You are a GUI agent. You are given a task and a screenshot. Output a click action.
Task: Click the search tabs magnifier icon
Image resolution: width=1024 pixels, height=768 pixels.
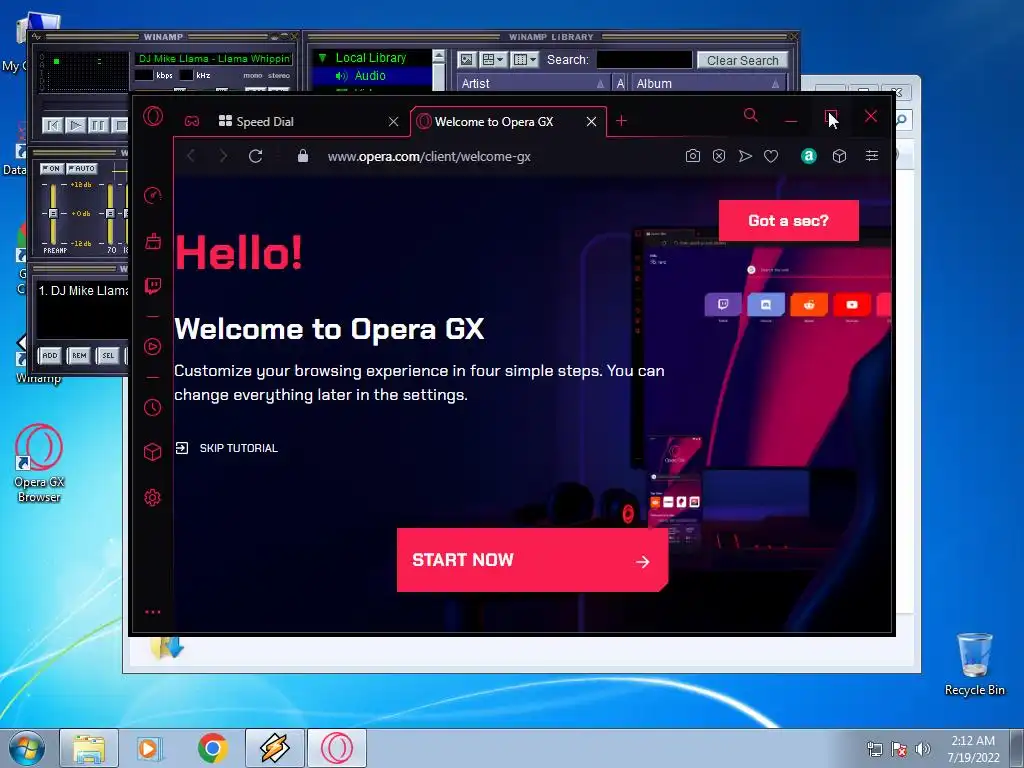click(751, 116)
